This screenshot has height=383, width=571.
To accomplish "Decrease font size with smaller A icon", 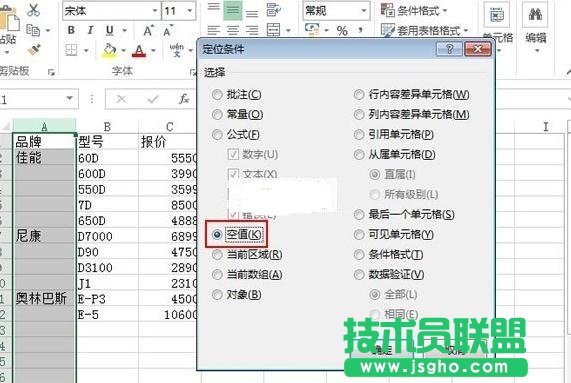I will point(168,31).
